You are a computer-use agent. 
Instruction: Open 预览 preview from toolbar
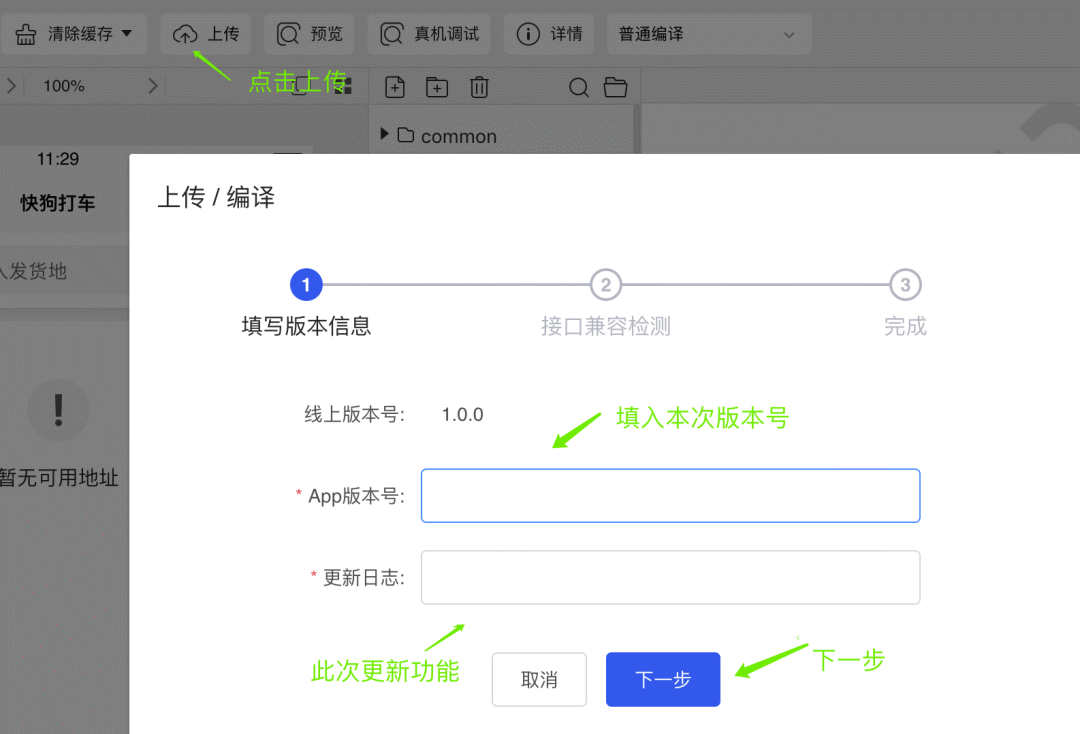tap(309, 34)
